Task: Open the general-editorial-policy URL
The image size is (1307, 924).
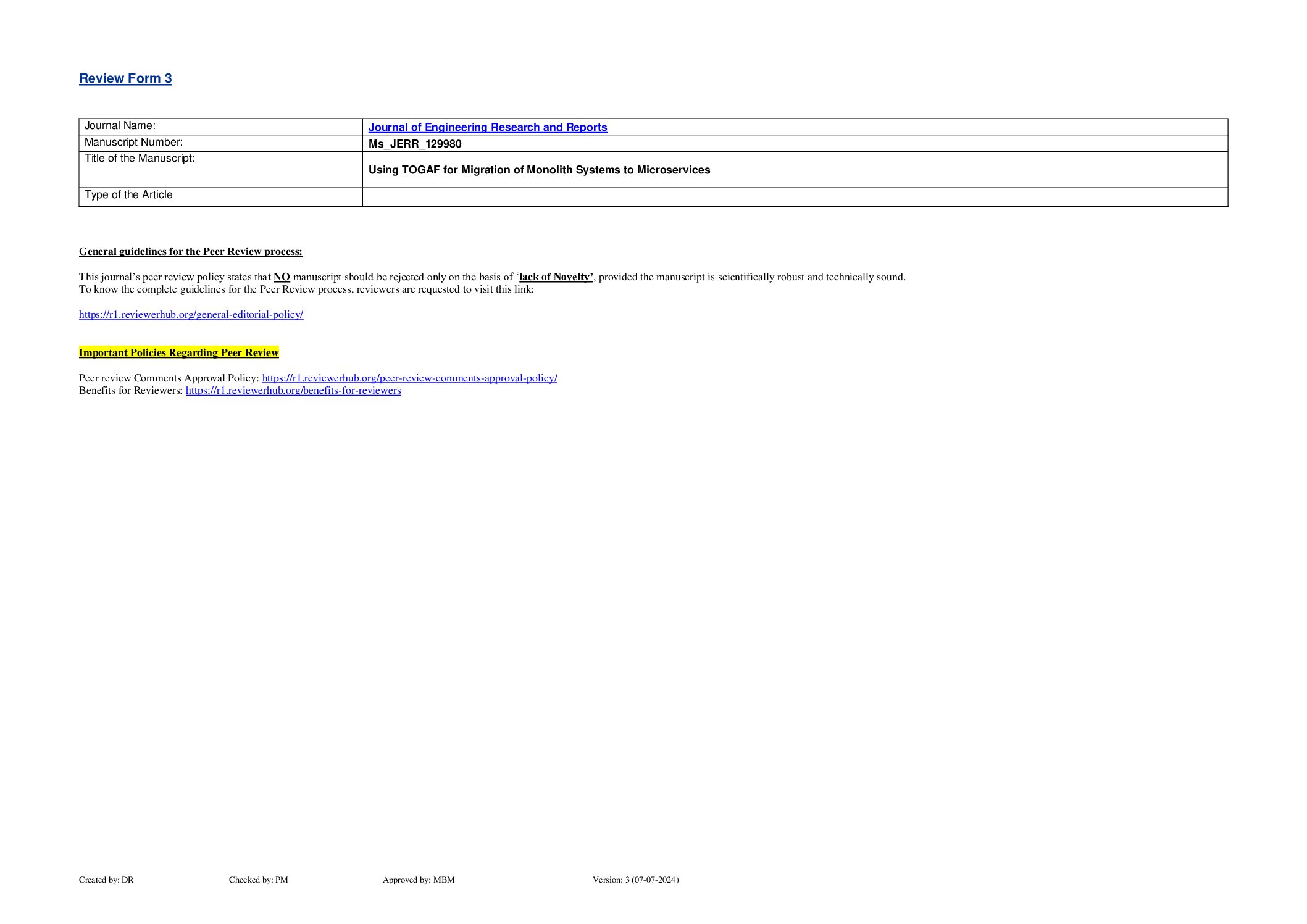Action: [191, 314]
